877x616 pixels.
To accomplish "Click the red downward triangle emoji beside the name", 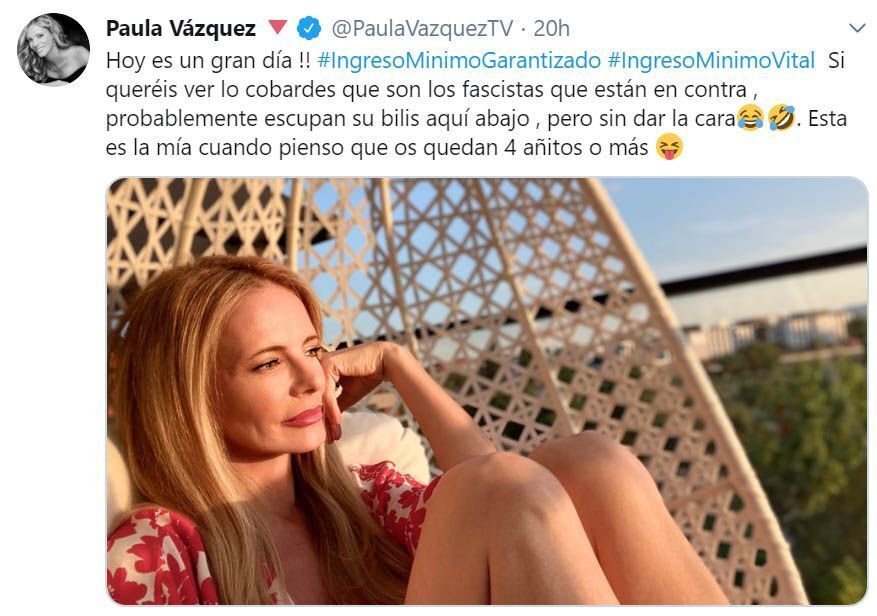I will pos(277,27).
